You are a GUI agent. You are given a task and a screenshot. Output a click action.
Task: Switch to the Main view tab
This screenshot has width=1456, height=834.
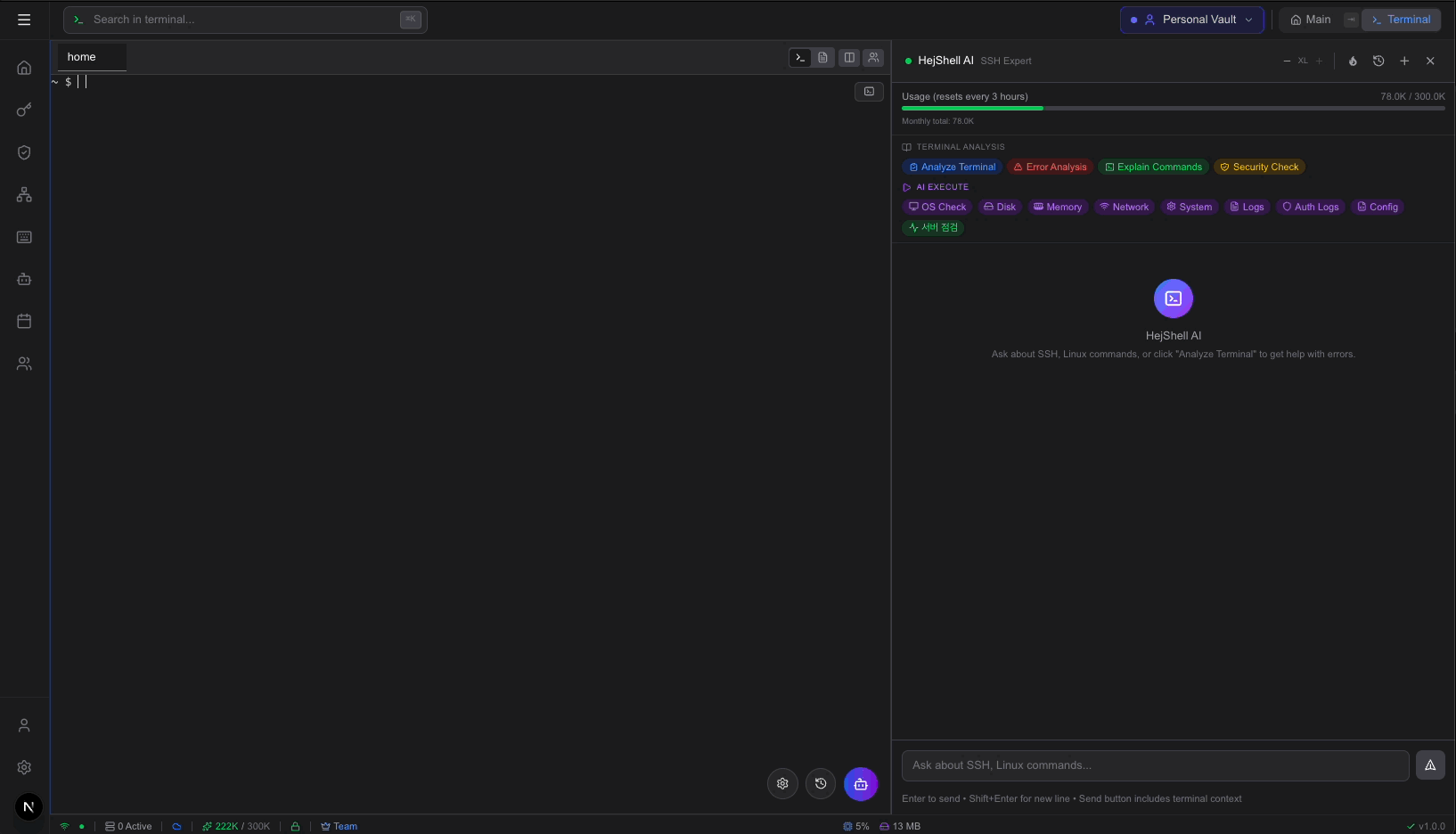1311,20
